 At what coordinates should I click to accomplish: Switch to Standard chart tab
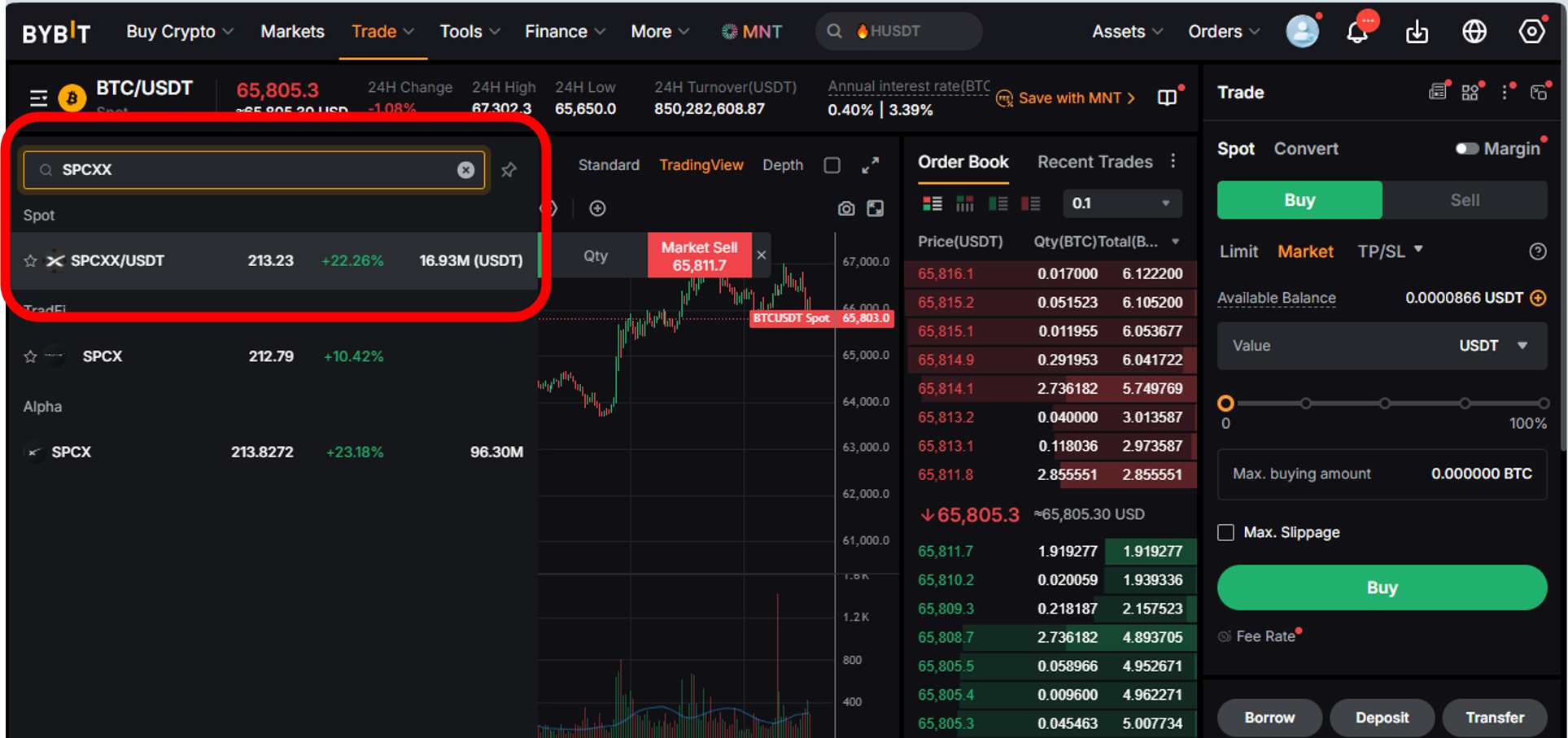coord(609,165)
